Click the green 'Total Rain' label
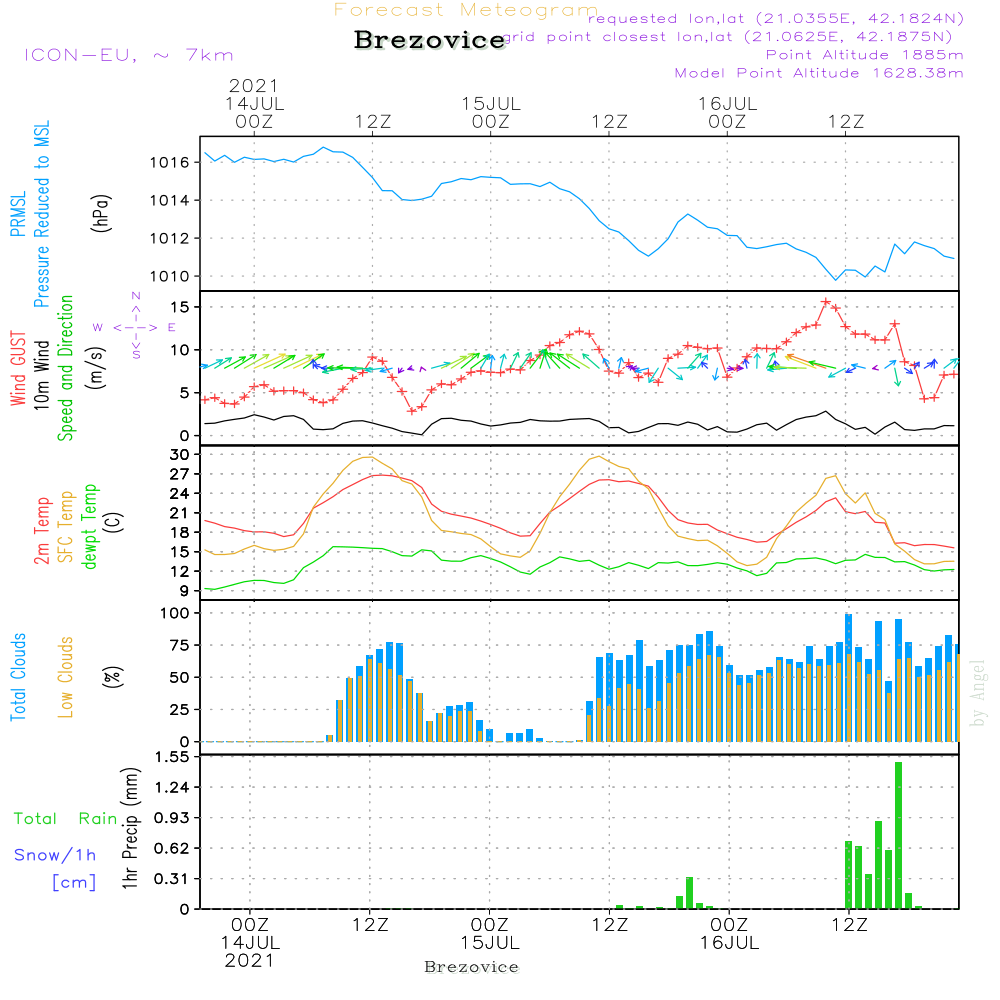This screenshot has width=1000, height=1000. point(66,818)
